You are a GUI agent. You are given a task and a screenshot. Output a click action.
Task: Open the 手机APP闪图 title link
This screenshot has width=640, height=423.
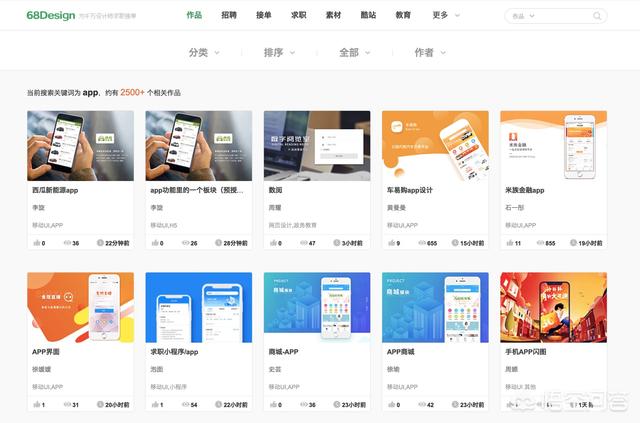point(526,352)
